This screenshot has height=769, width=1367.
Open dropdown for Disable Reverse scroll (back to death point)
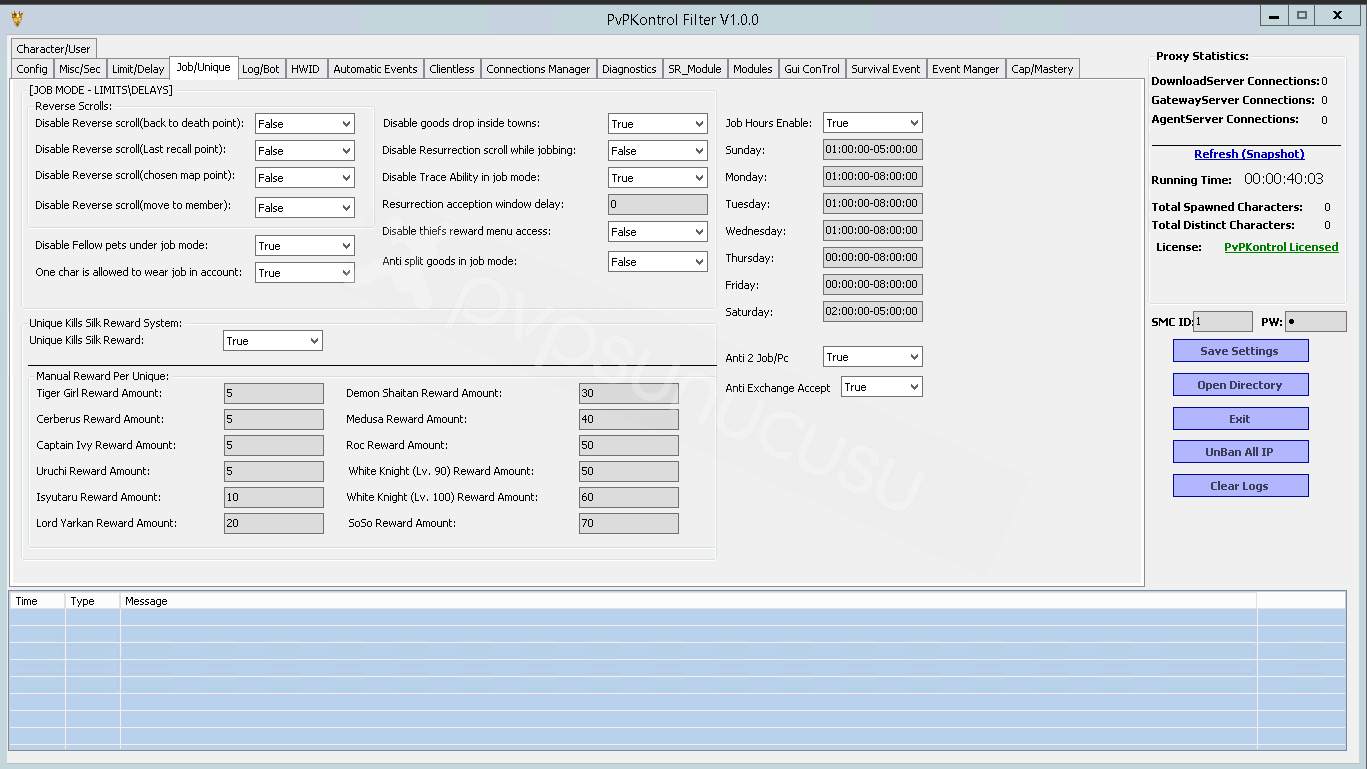tap(305, 124)
